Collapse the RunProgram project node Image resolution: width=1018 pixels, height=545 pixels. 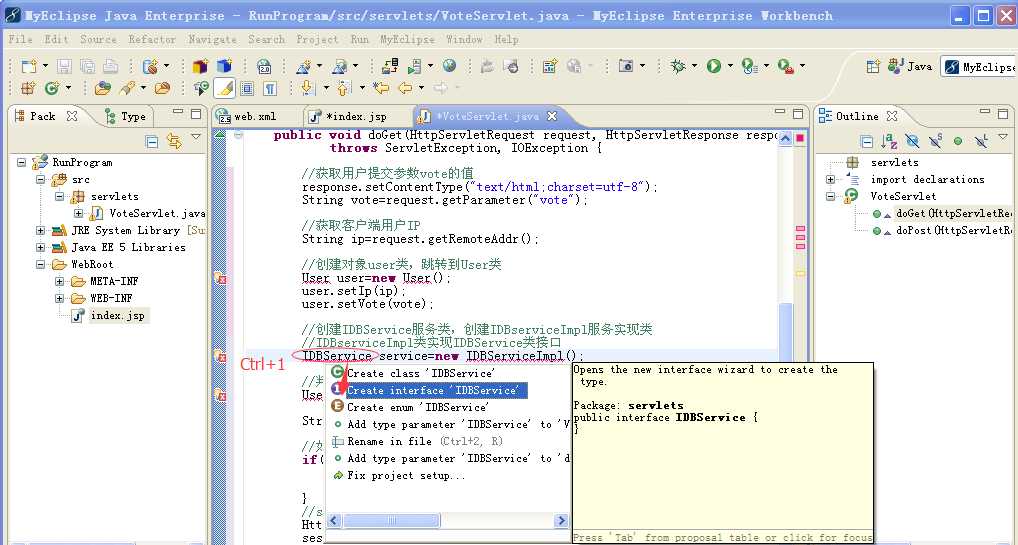(21, 162)
